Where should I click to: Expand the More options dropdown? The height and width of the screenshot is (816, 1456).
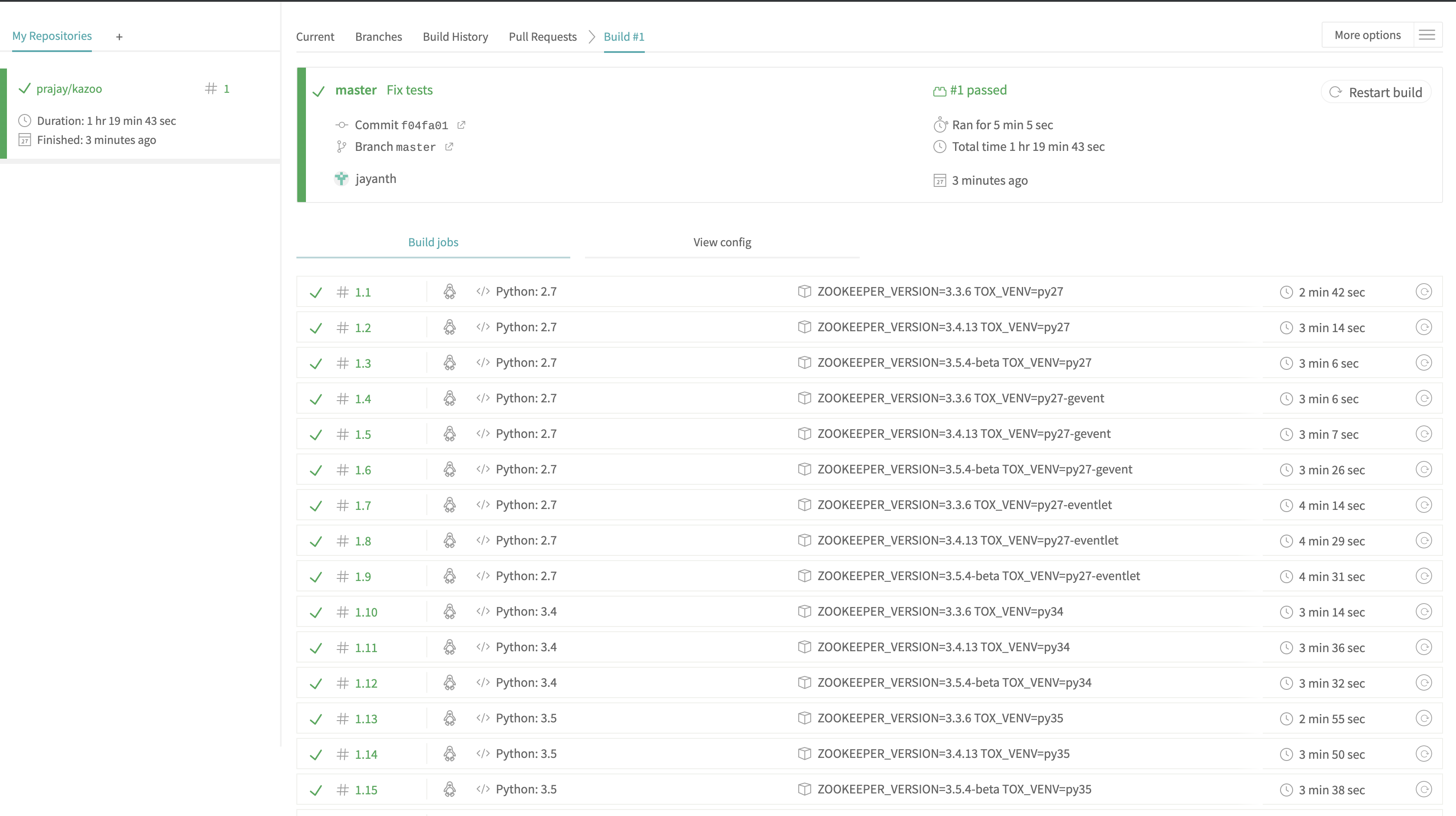(1367, 35)
